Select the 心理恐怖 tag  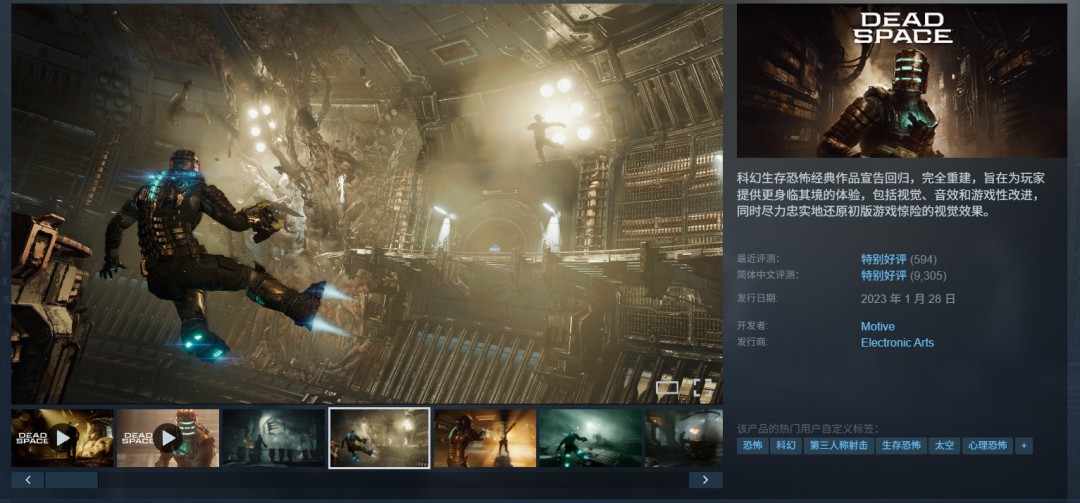coord(987,445)
